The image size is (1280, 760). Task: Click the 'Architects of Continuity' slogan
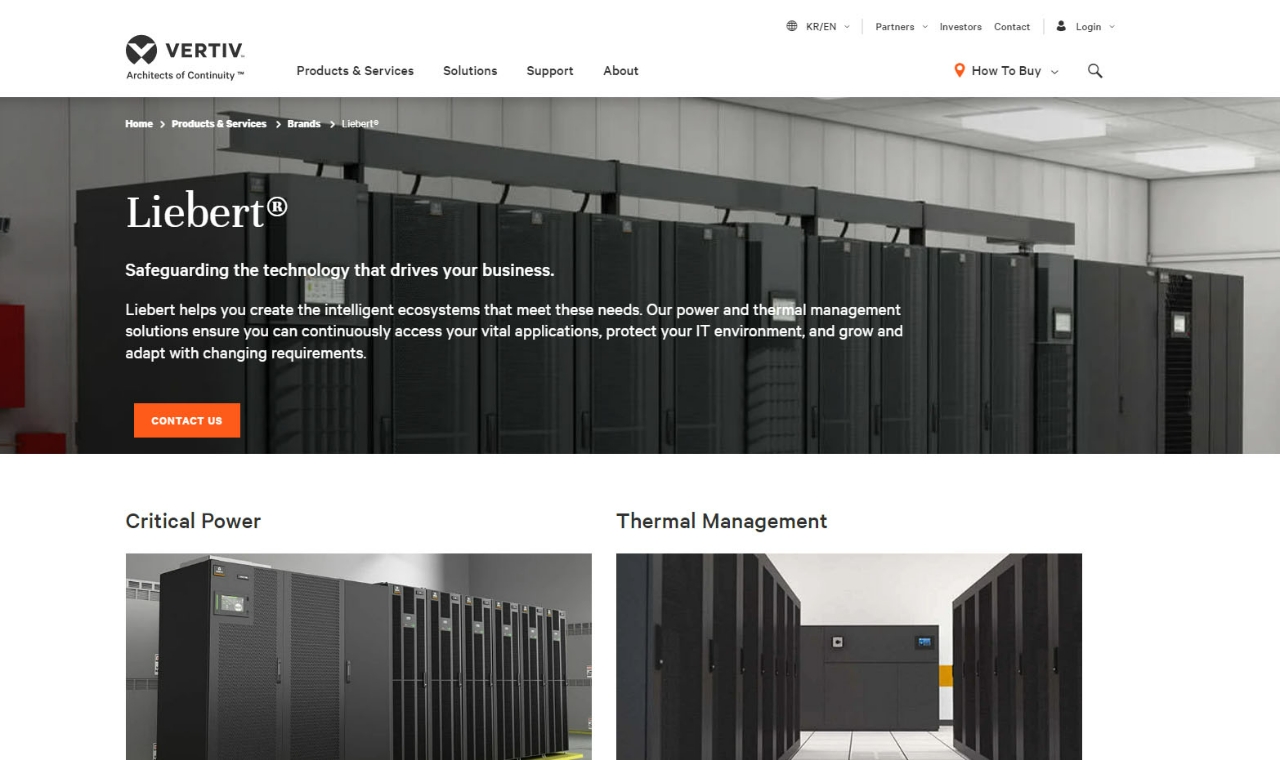point(185,75)
